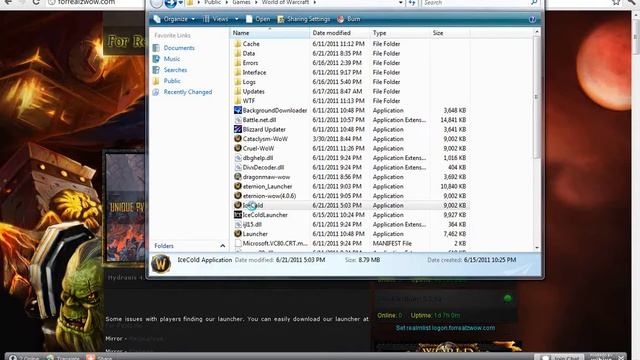Click Public in the breadcrumb path
The width and height of the screenshot is (640, 360).
pos(212,2)
